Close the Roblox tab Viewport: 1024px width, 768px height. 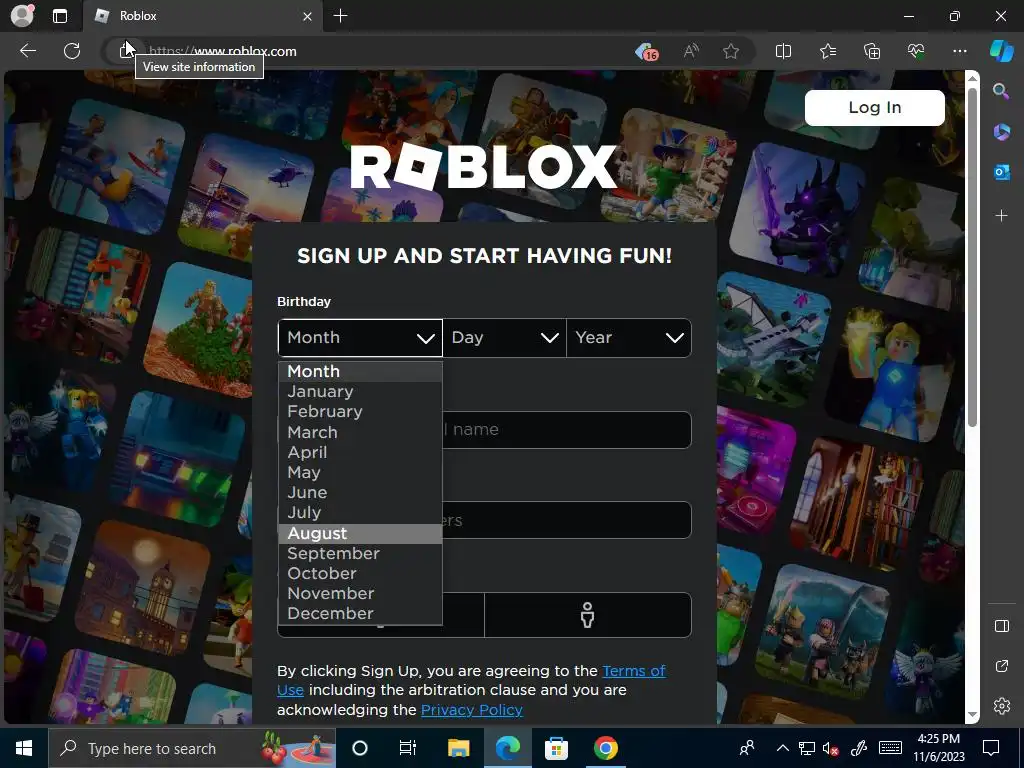pyautogui.click(x=307, y=16)
